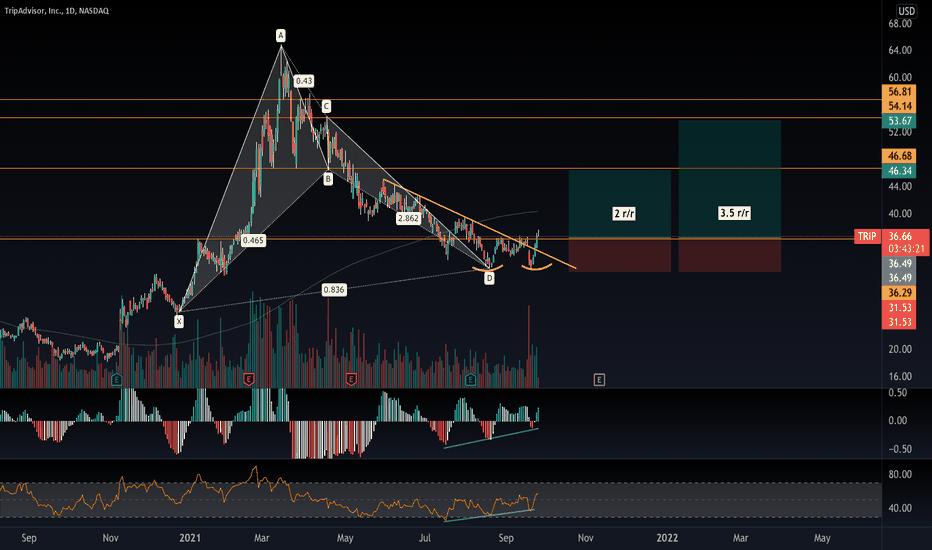Click the orange 36.29 price tag
This screenshot has width=932, height=550.
tap(899, 293)
